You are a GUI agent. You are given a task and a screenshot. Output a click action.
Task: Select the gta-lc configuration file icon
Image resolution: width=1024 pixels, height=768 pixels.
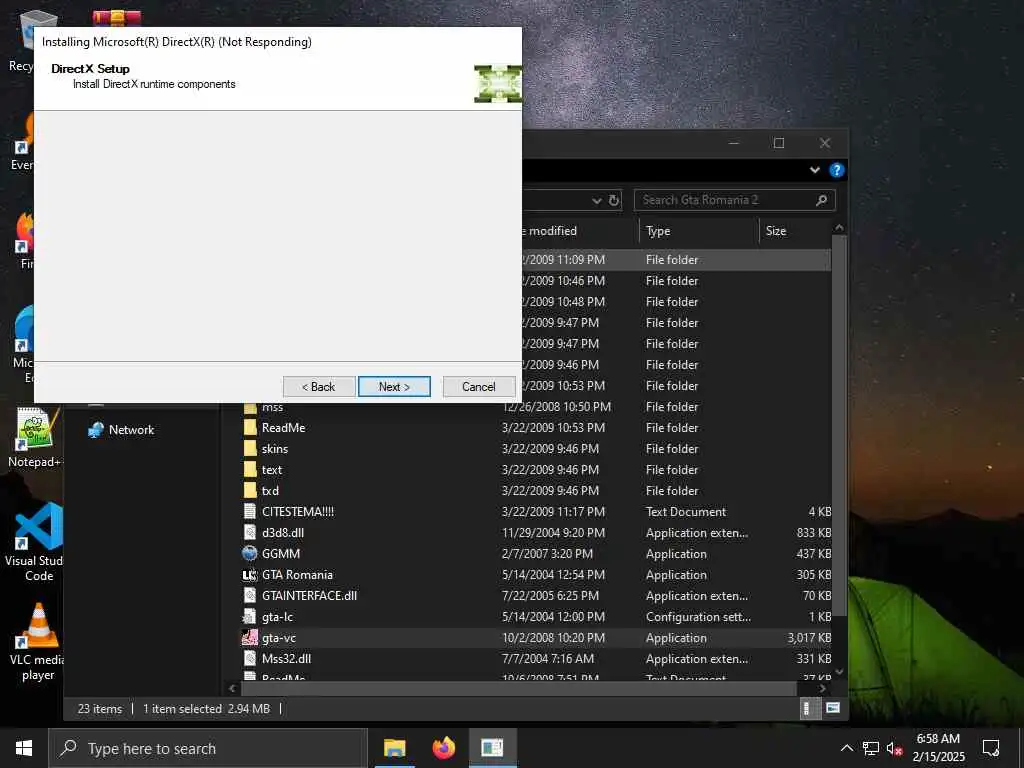[x=249, y=616]
